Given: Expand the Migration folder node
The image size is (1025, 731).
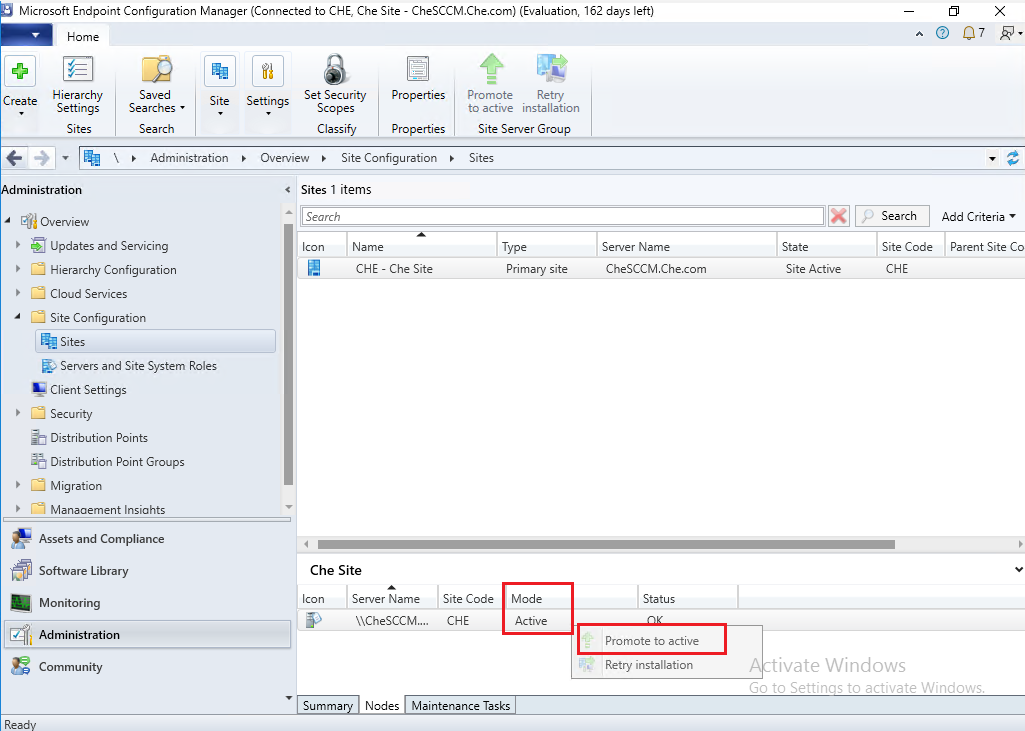Looking at the screenshot, I should point(18,484).
